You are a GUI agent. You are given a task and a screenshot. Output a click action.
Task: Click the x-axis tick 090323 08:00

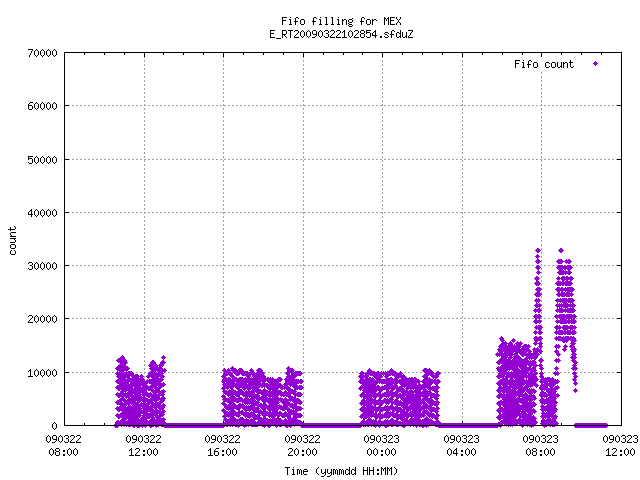541,446
